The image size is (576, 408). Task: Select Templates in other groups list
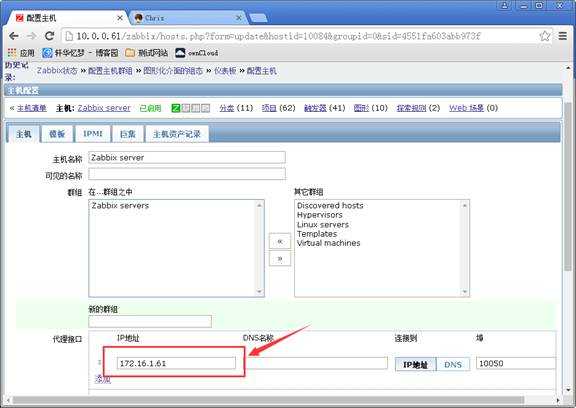(317, 234)
